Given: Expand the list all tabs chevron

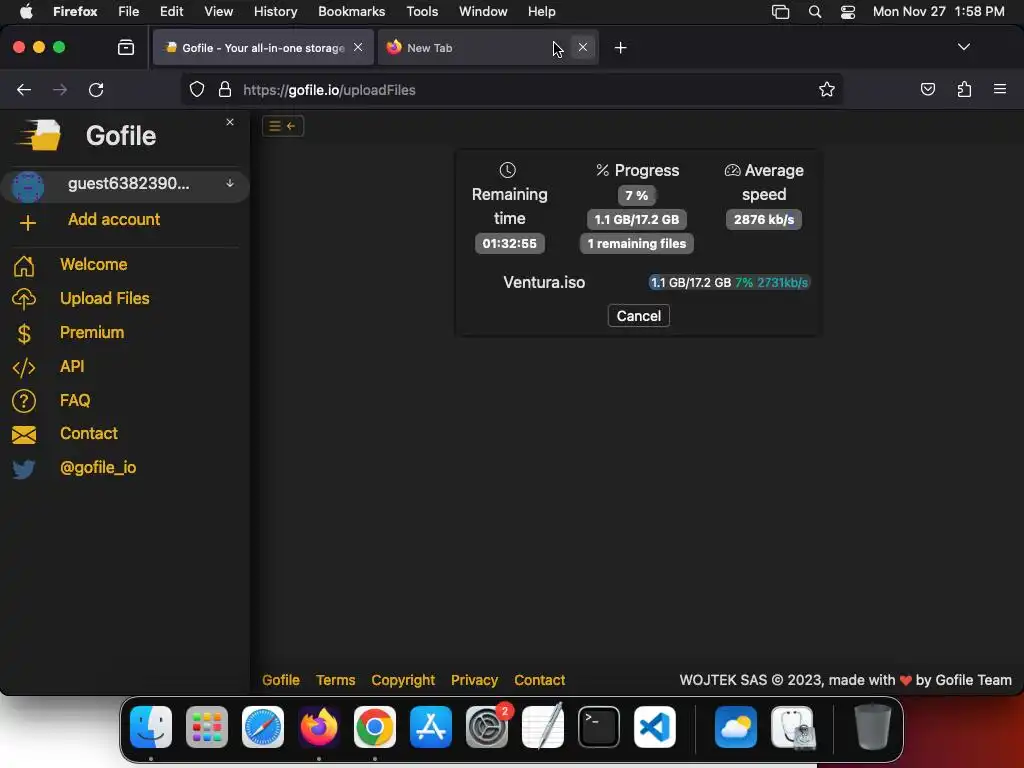Looking at the screenshot, I should tap(963, 47).
